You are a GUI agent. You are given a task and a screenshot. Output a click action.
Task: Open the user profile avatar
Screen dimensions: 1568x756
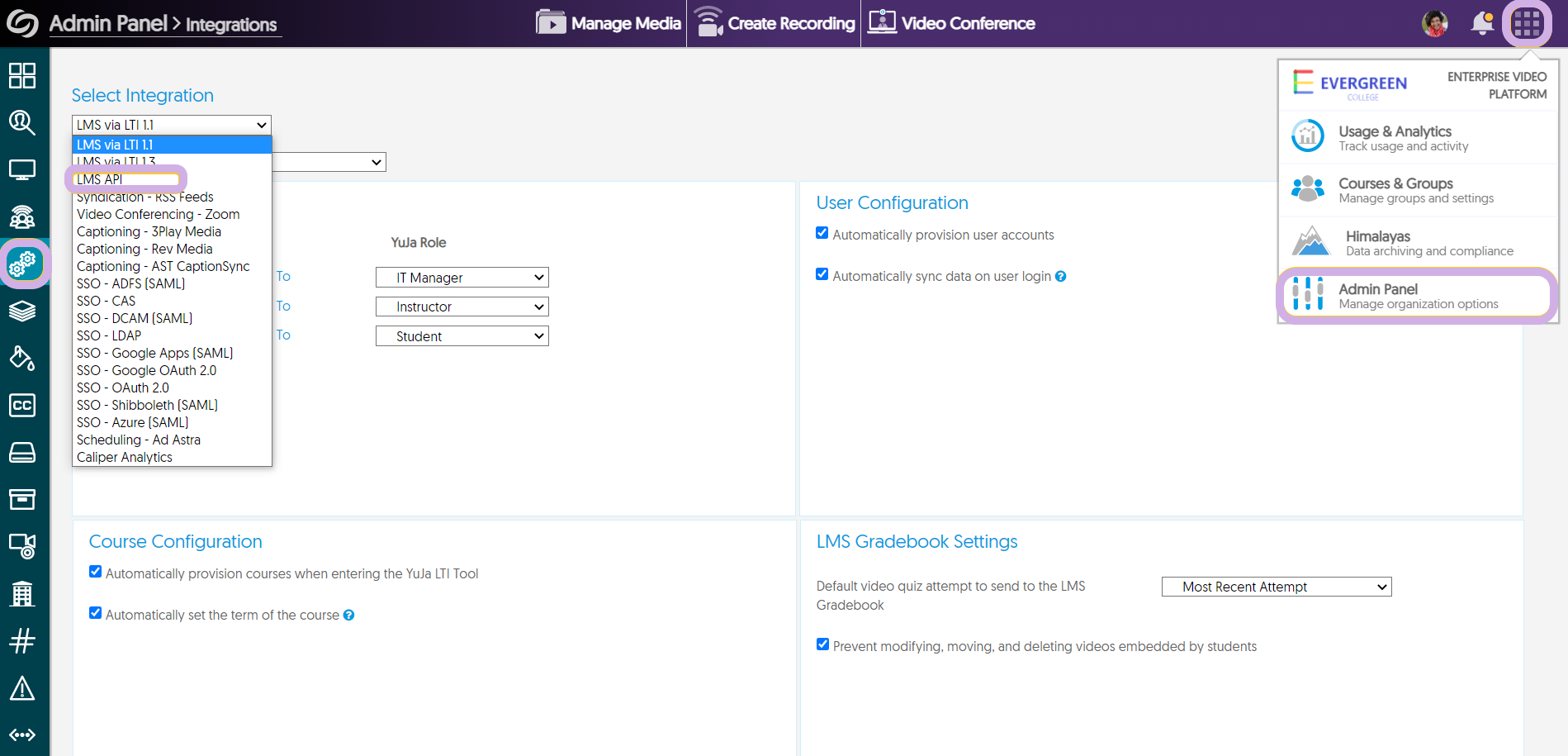(x=1435, y=23)
